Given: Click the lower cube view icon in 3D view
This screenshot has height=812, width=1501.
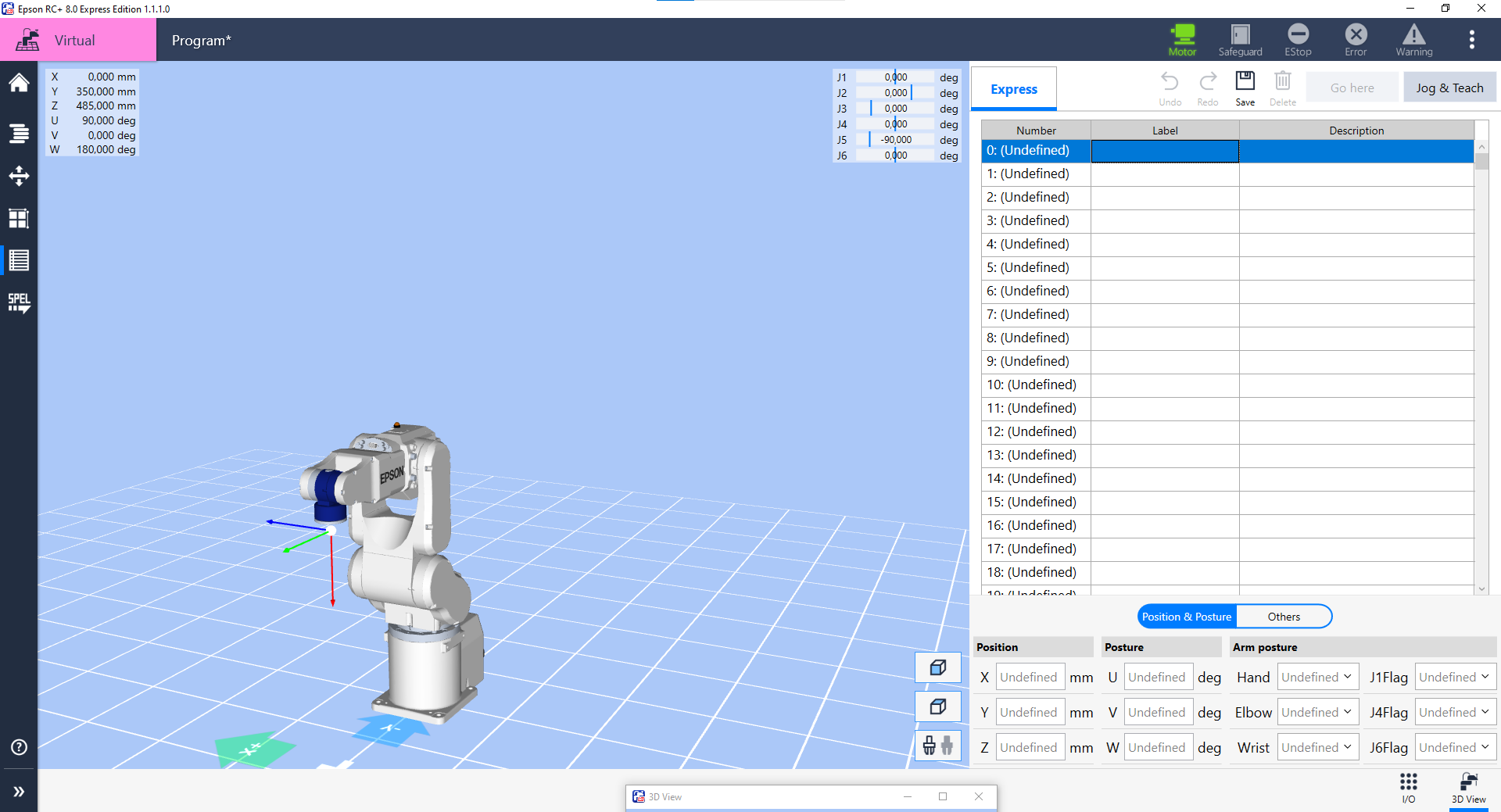Looking at the screenshot, I should [x=938, y=706].
